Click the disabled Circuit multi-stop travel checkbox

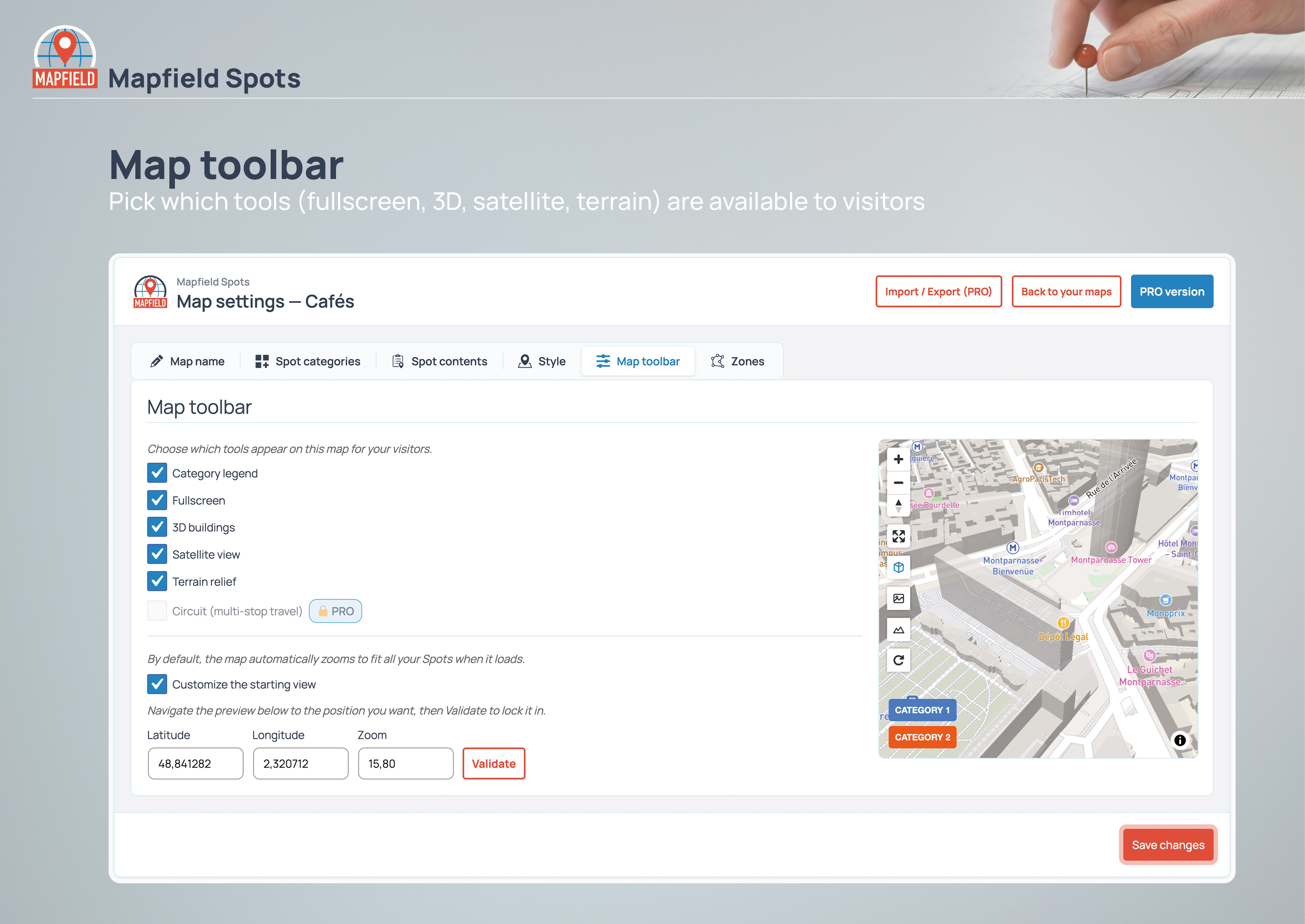pyautogui.click(x=157, y=611)
